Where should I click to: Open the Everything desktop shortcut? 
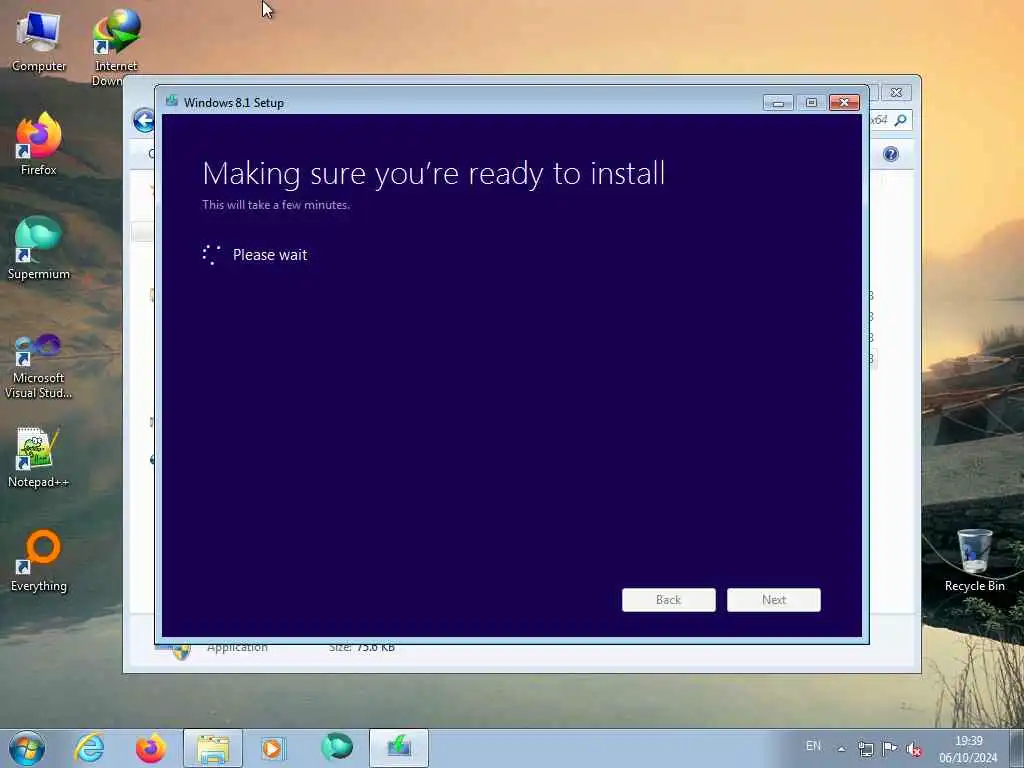pos(39,560)
